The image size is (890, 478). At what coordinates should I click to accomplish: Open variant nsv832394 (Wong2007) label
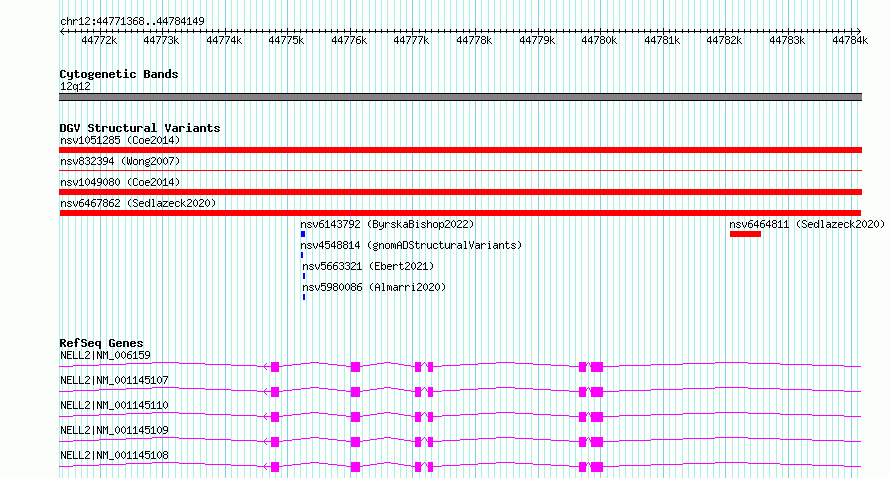coord(120,161)
